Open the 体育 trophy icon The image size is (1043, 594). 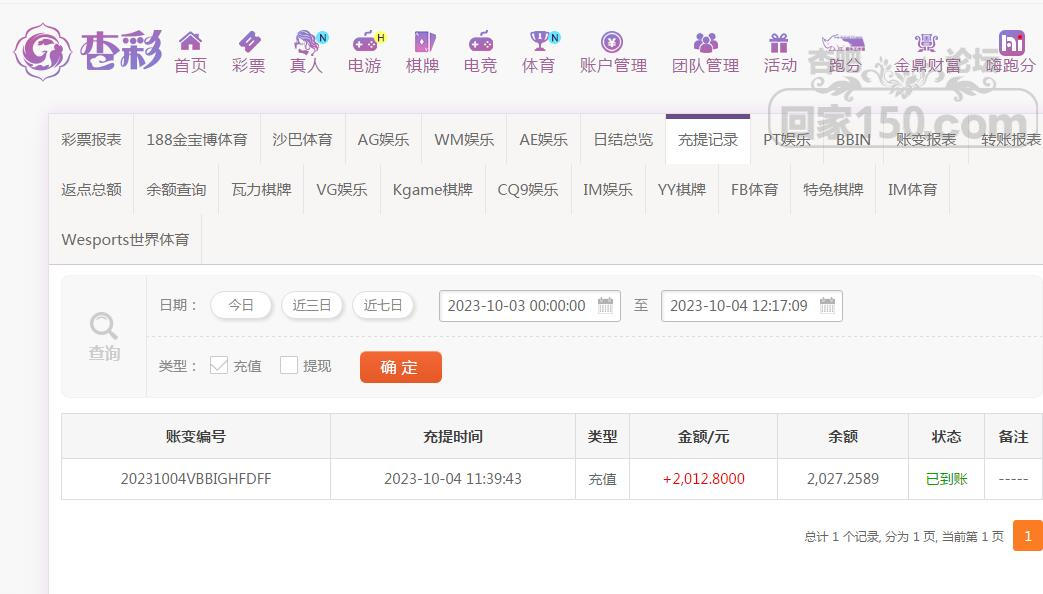539,42
